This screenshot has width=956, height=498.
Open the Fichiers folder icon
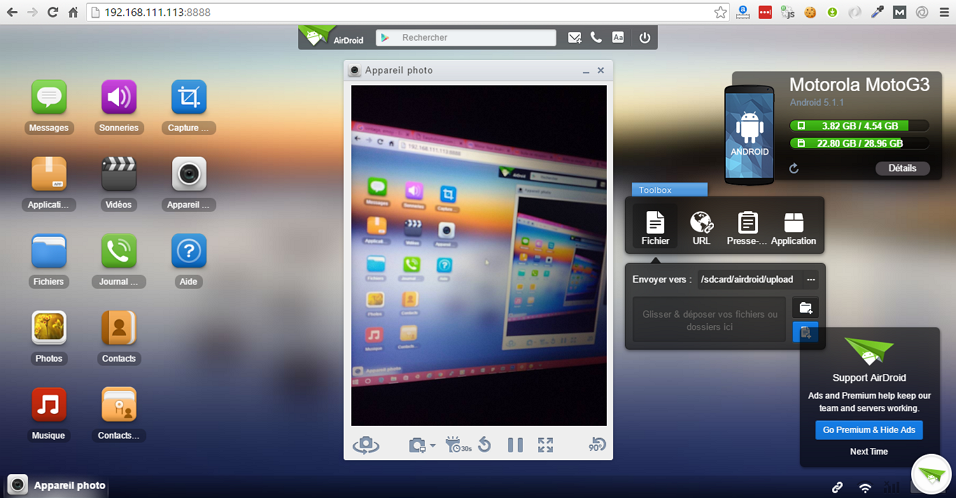pos(49,251)
